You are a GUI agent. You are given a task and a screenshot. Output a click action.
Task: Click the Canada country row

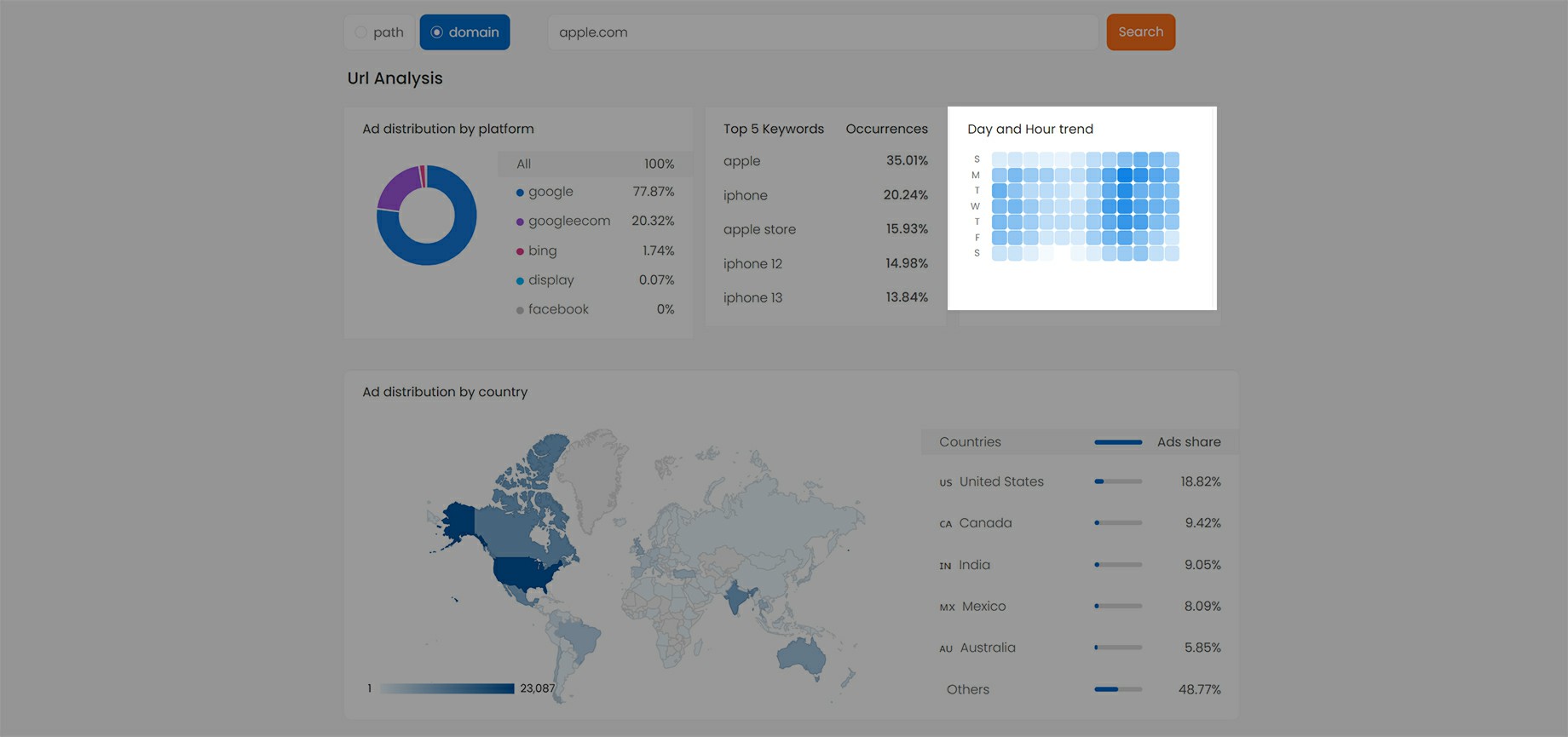pyautogui.click(x=1080, y=523)
